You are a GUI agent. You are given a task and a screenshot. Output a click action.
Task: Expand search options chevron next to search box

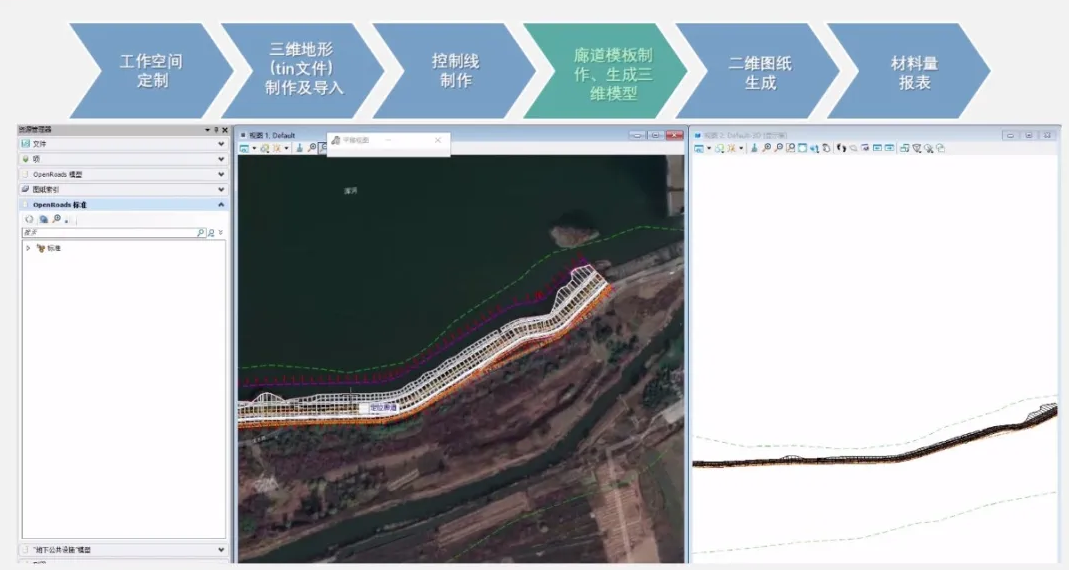click(220, 233)
